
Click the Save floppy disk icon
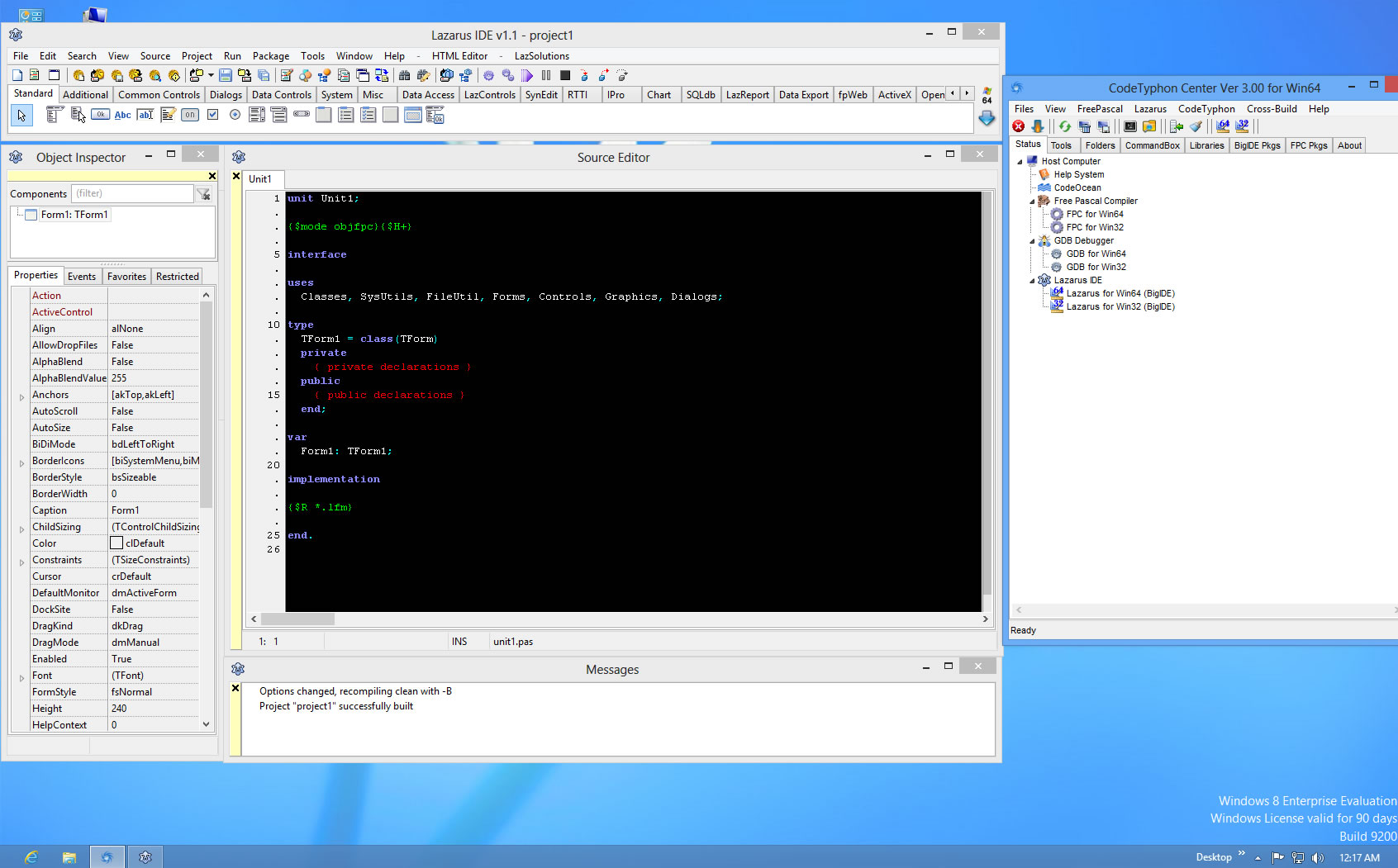click(x=225, y=75)
